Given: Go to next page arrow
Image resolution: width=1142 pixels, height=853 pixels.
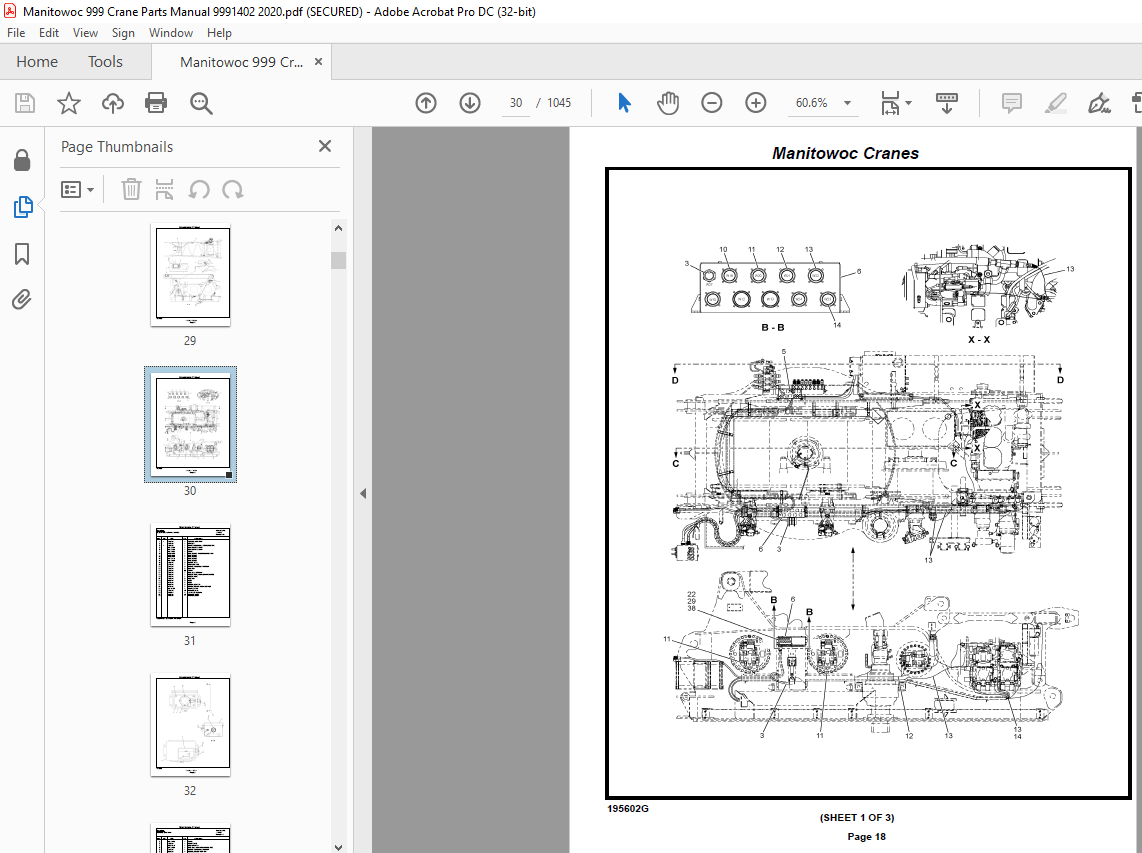Looking at the screenshot, I should pyautogui.click(x=470, y=103).
